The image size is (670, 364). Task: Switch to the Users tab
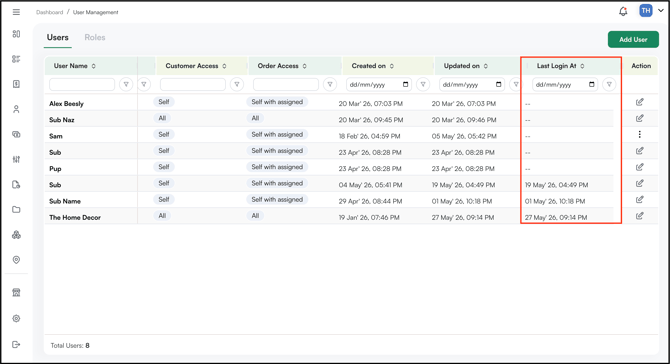click(58, 38)
